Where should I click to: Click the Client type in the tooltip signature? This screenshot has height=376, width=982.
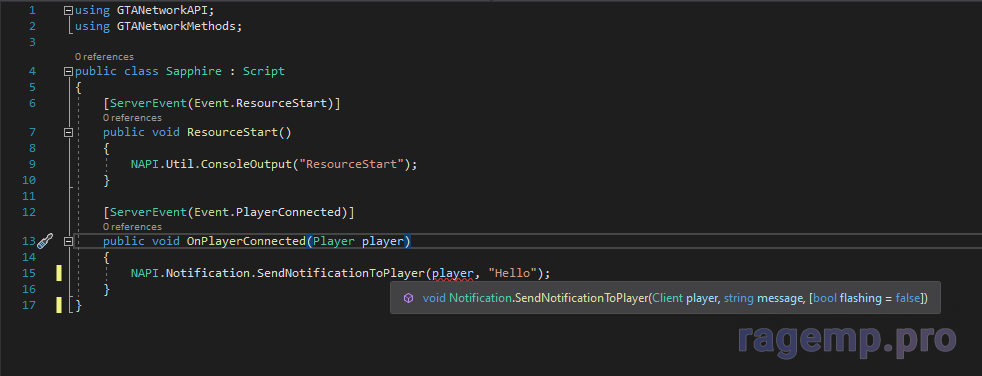pyautogui.click(x=668, y=299)
